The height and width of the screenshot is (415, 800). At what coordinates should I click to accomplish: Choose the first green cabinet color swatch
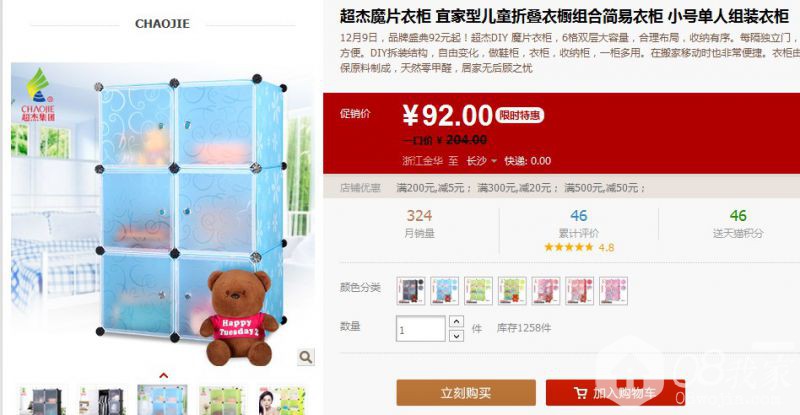[478, 291]
